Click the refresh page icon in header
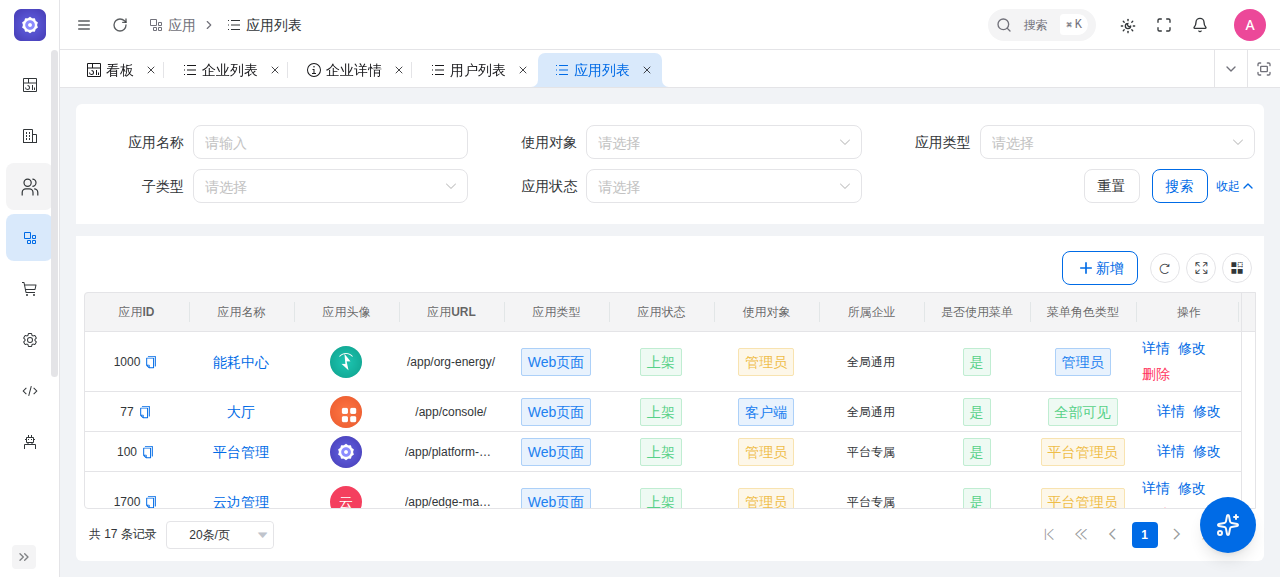 point(120,25)
